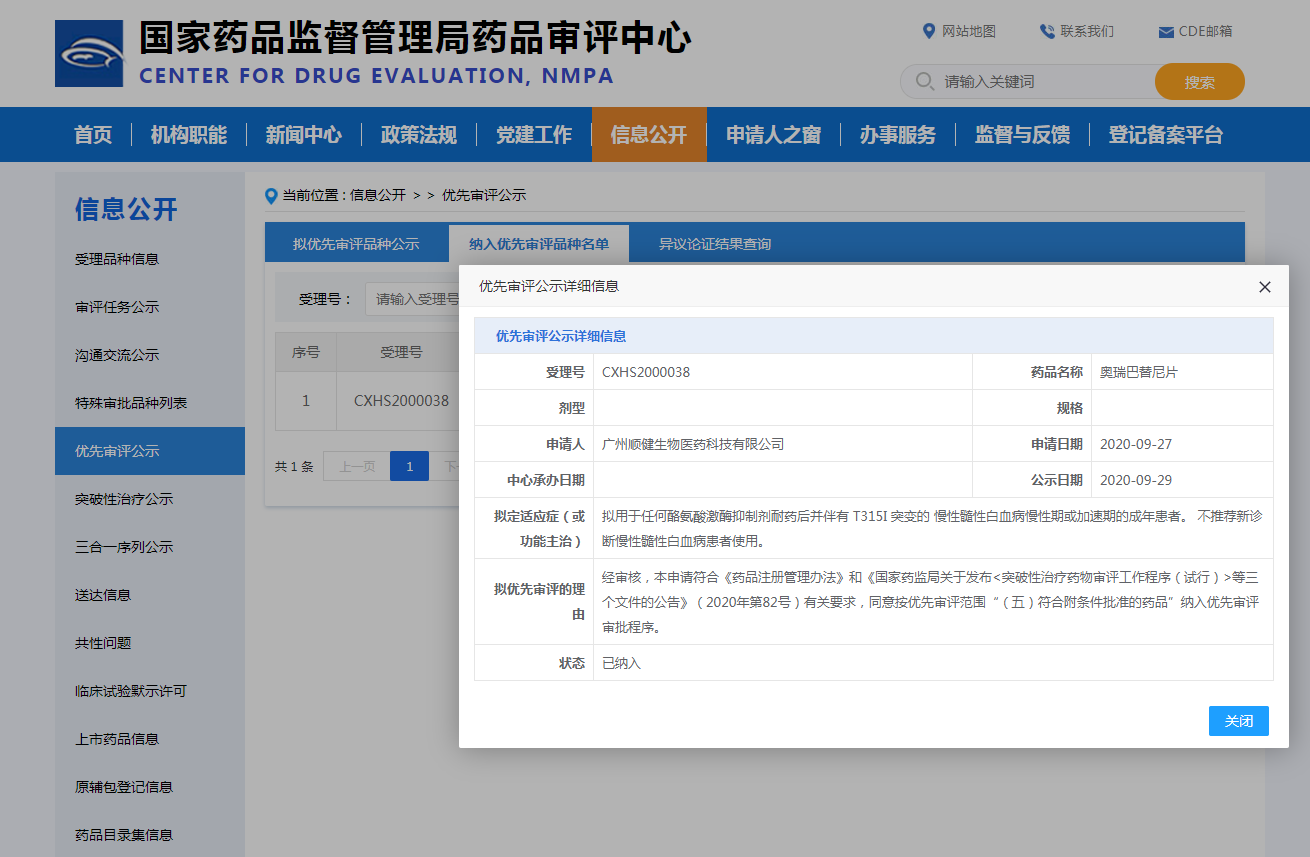This screenshot has height=857, width=1310.
Task: Click the magnifier icon in search box
Action: [925, 81]
